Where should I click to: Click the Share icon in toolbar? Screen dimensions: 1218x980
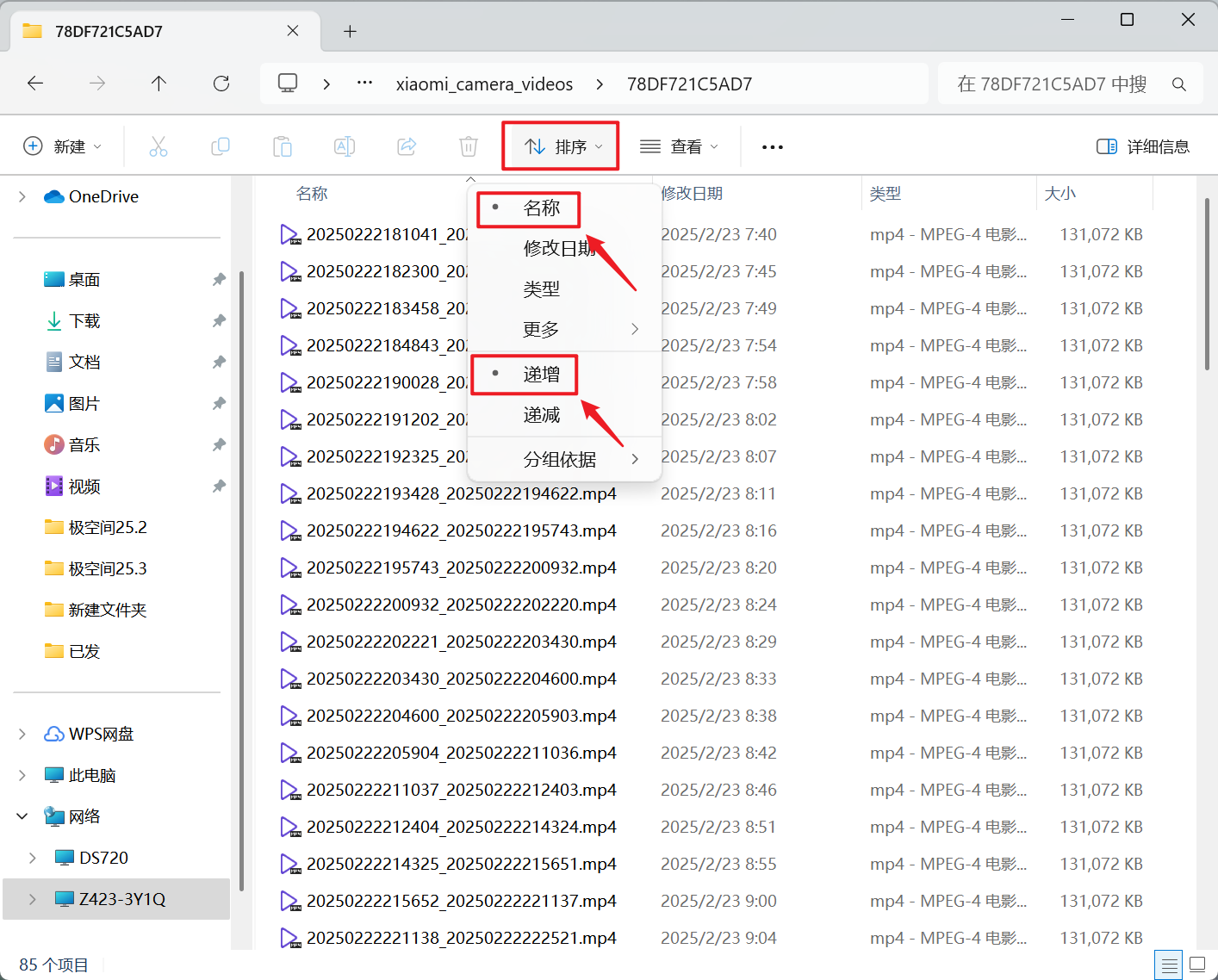tap(407, 146)
